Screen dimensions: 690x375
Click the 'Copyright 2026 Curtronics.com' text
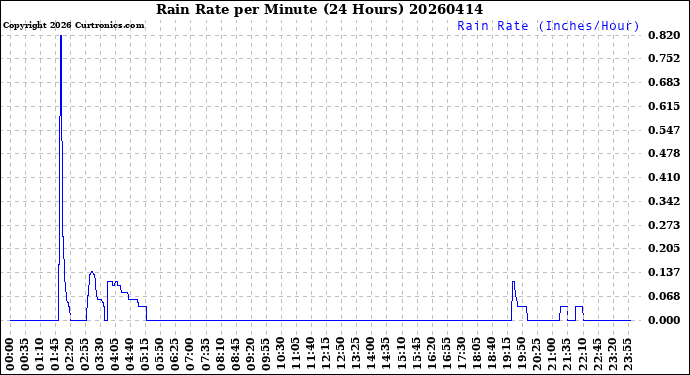[73, 26]
